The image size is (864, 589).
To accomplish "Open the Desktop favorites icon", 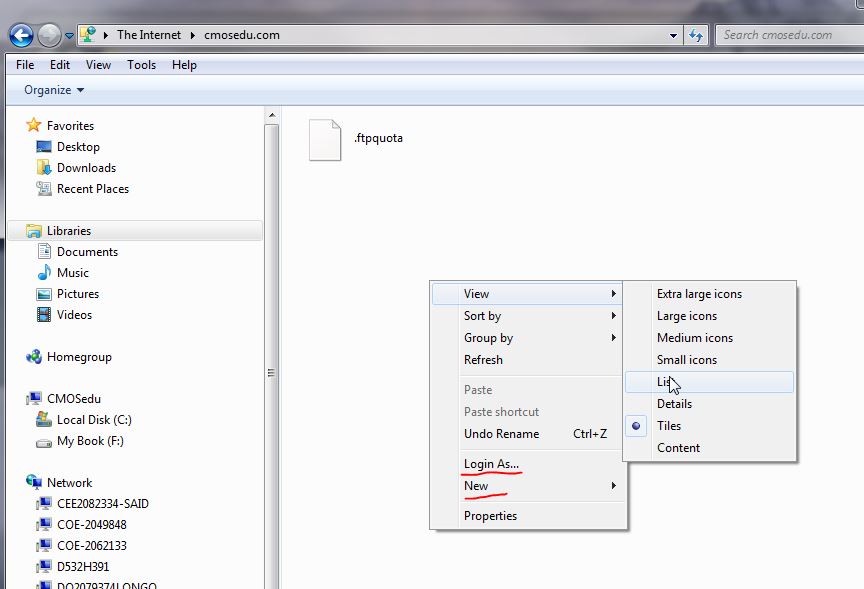I will (x=44, y=147).
